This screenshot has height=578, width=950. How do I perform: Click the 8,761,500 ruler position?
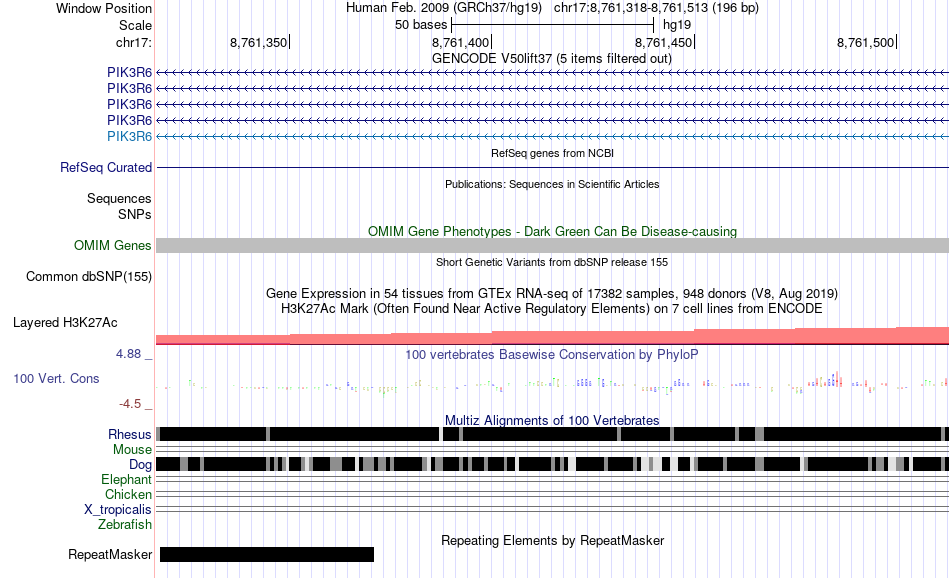[x=865, y=42]
